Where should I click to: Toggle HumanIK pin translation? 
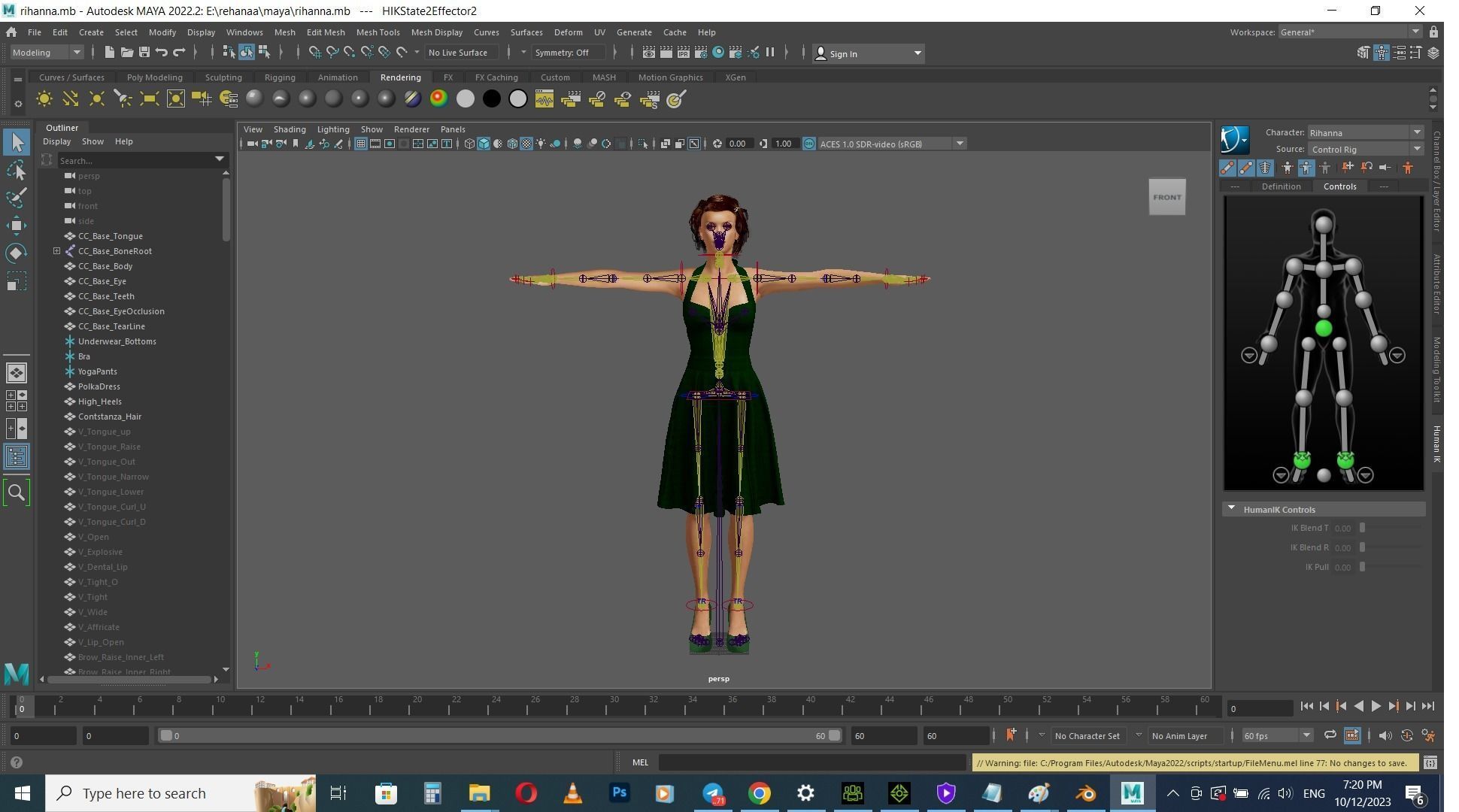point(1347,168)
